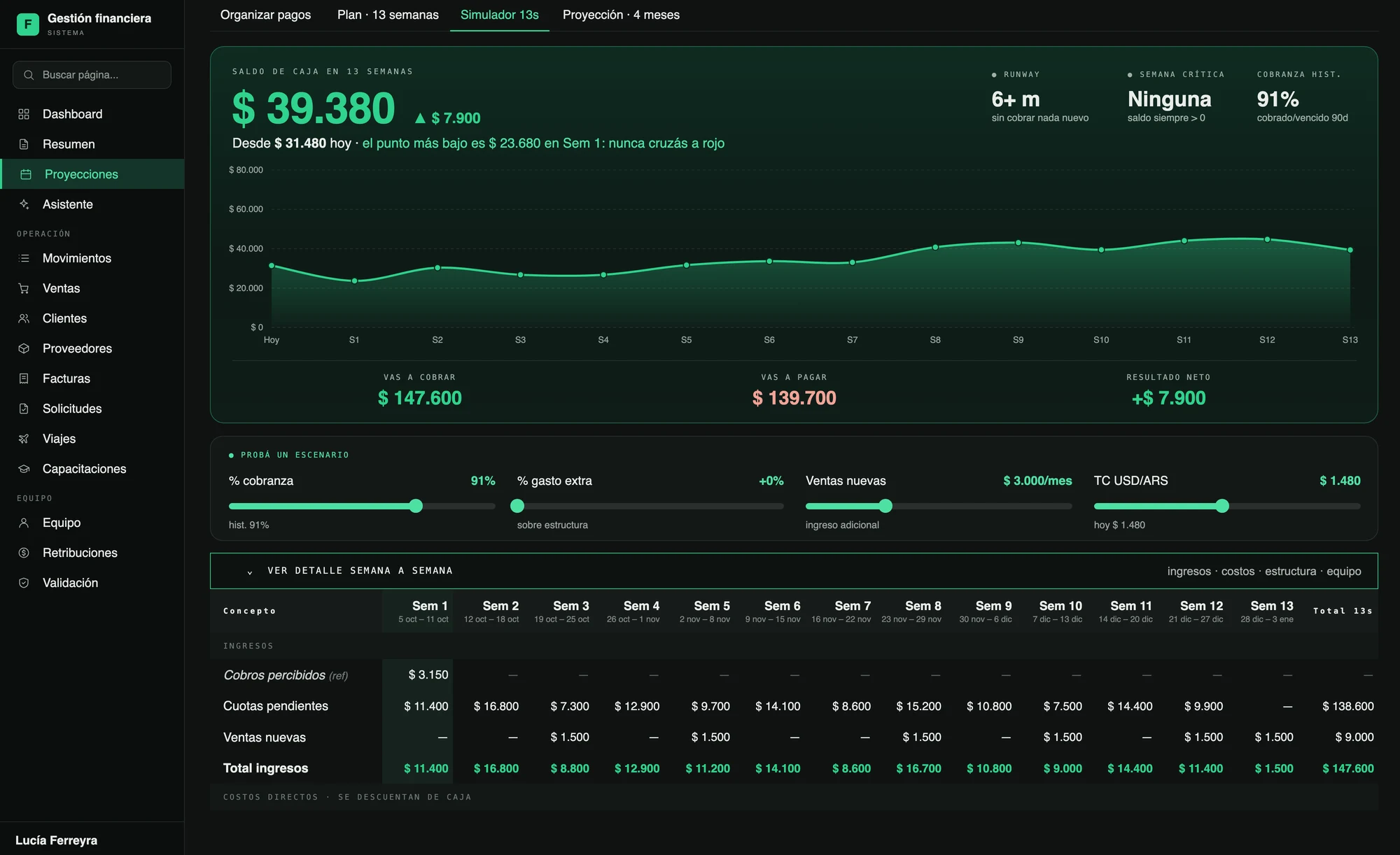Click the Movimientos list icon
Image resolution: width=1400 pixels, height=855 pixels.
(x=24, y=258)
